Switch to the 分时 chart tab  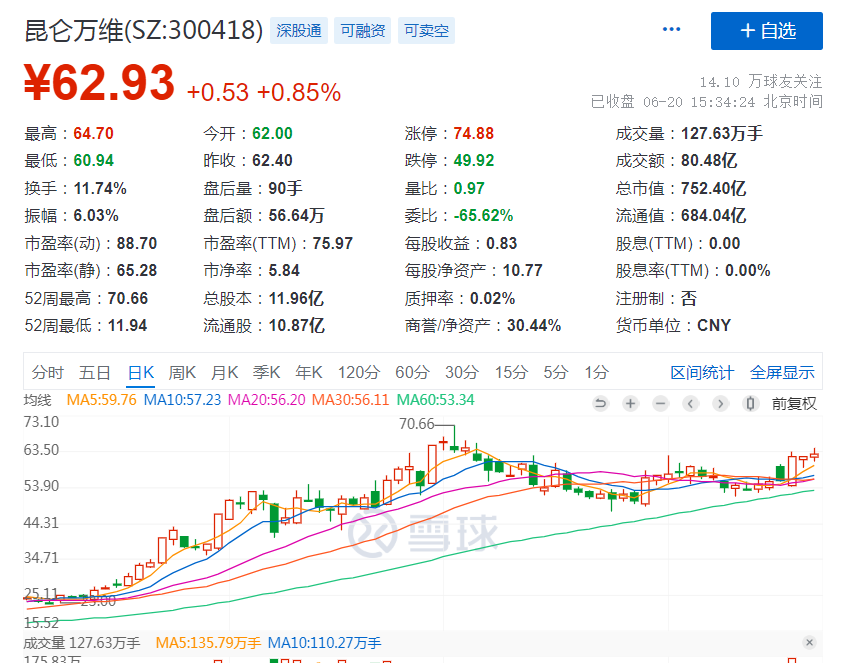click(47, 372)
